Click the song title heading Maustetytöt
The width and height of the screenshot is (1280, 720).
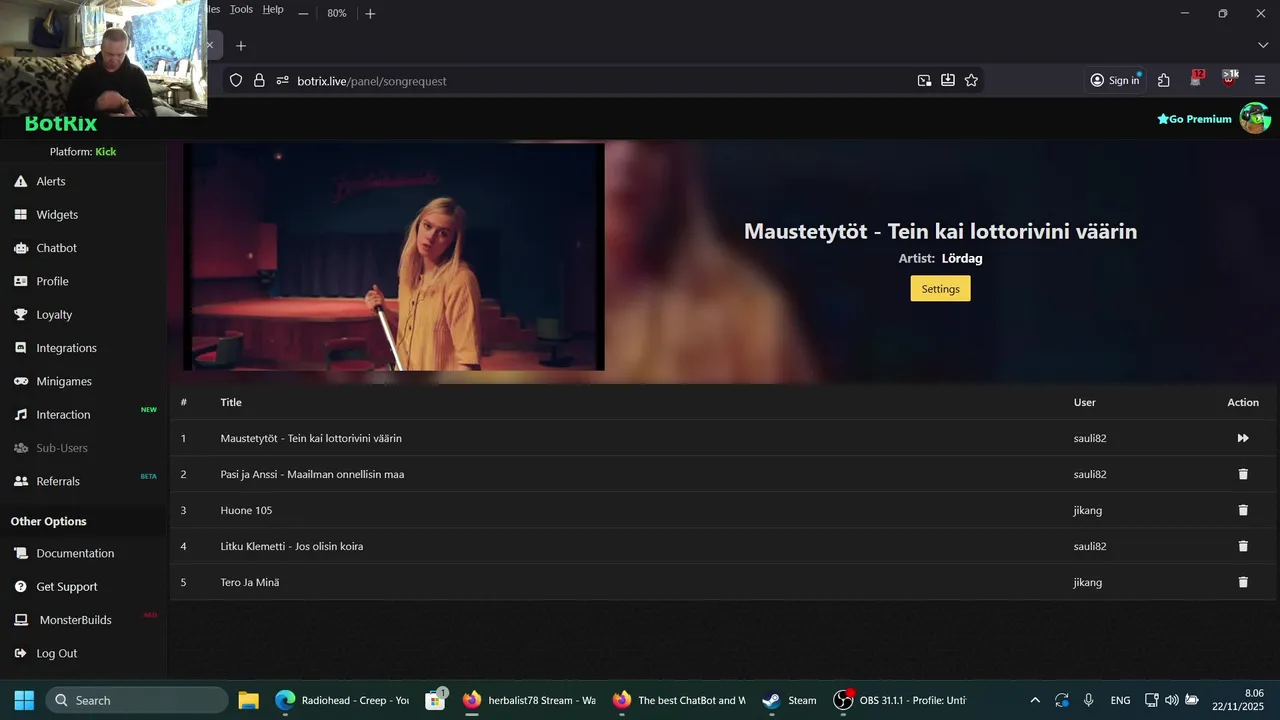pyautogui.click(x=940, y=231)
